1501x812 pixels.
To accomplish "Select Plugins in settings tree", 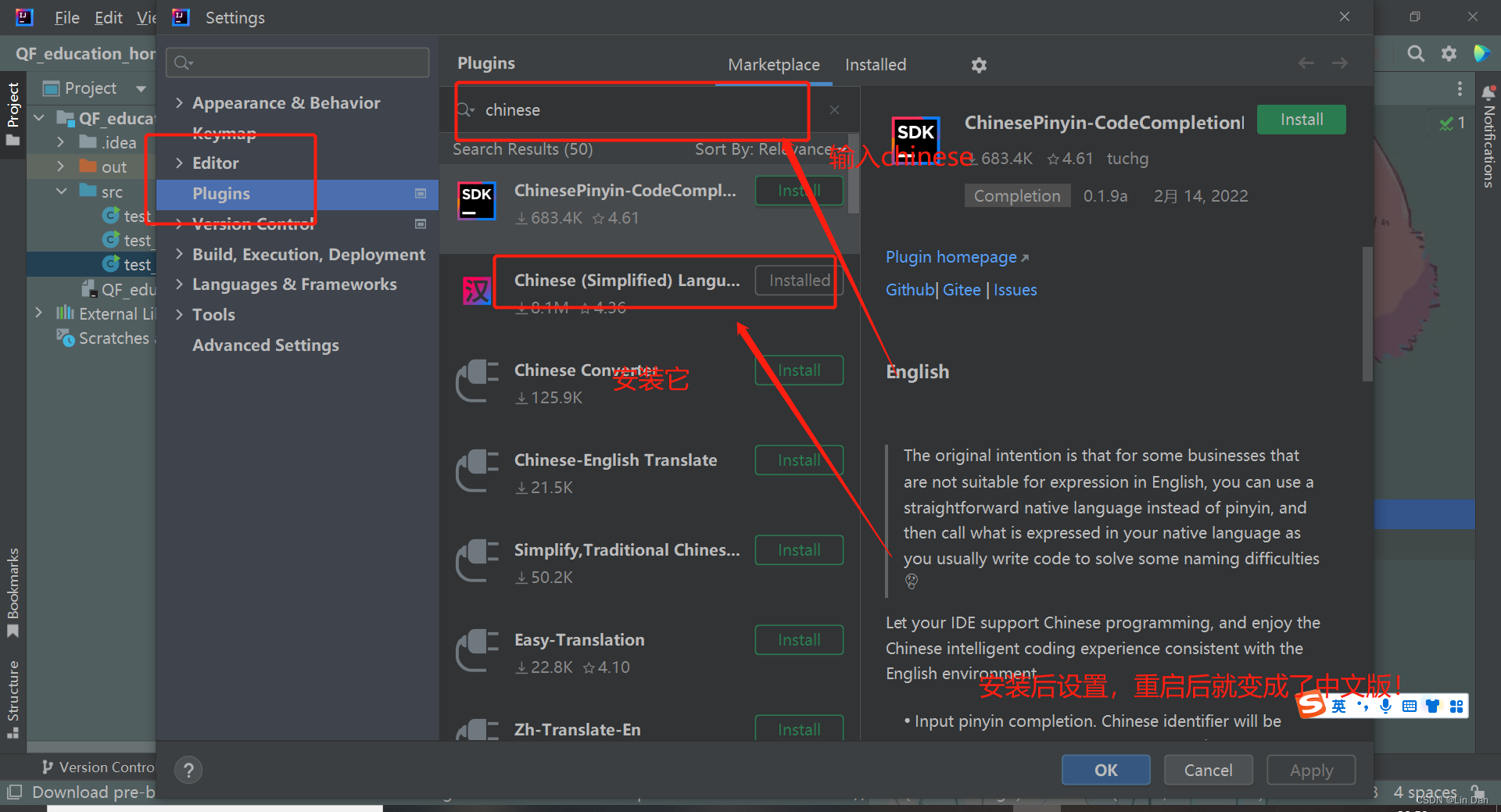I will [297, 194].
